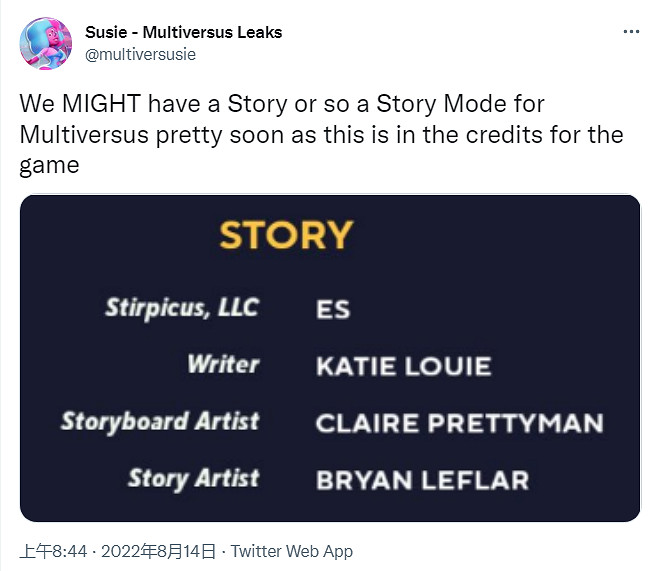Open the embedded credits image

click(x=330, y=358)
